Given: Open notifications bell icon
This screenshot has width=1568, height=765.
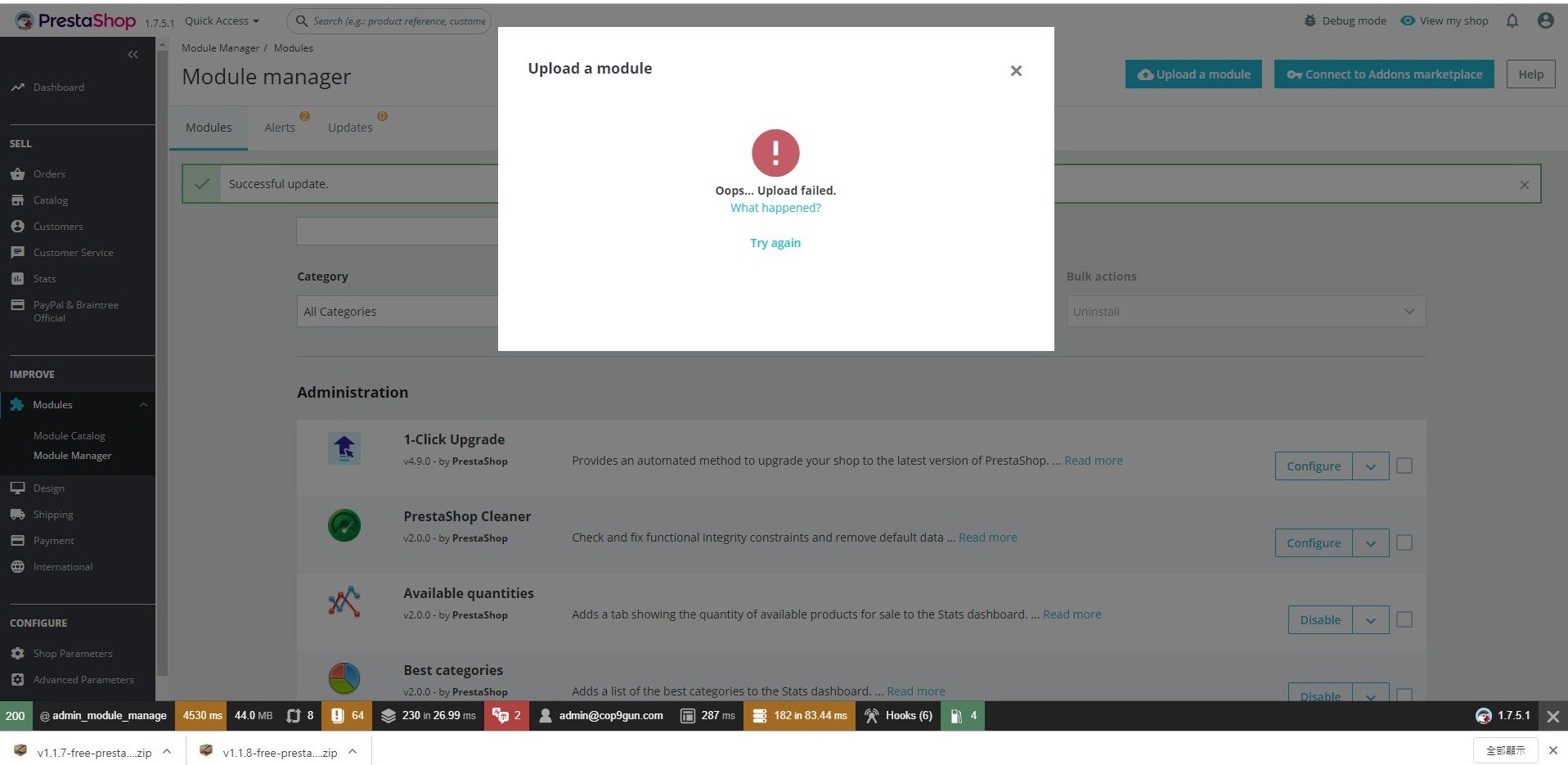Looking at the screenshot, I should 1512,20.
